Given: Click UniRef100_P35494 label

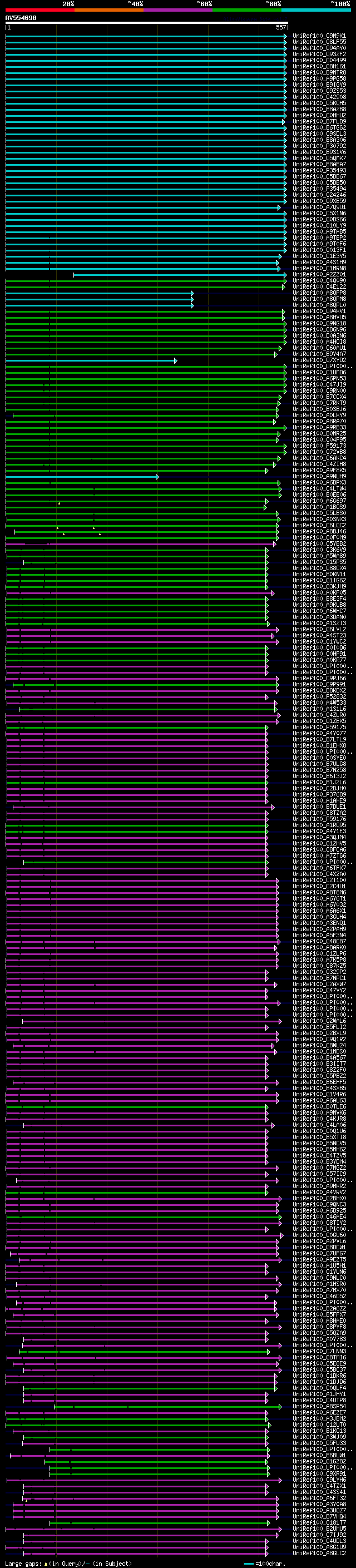Looking at the screenshot, I should [x=319, y=189].
